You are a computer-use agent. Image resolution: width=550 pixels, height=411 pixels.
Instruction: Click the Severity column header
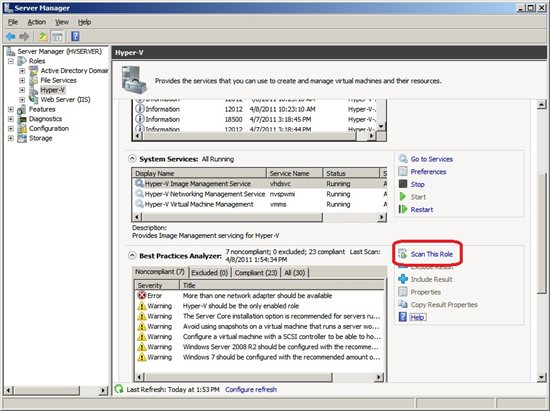[x=157, y=285]
